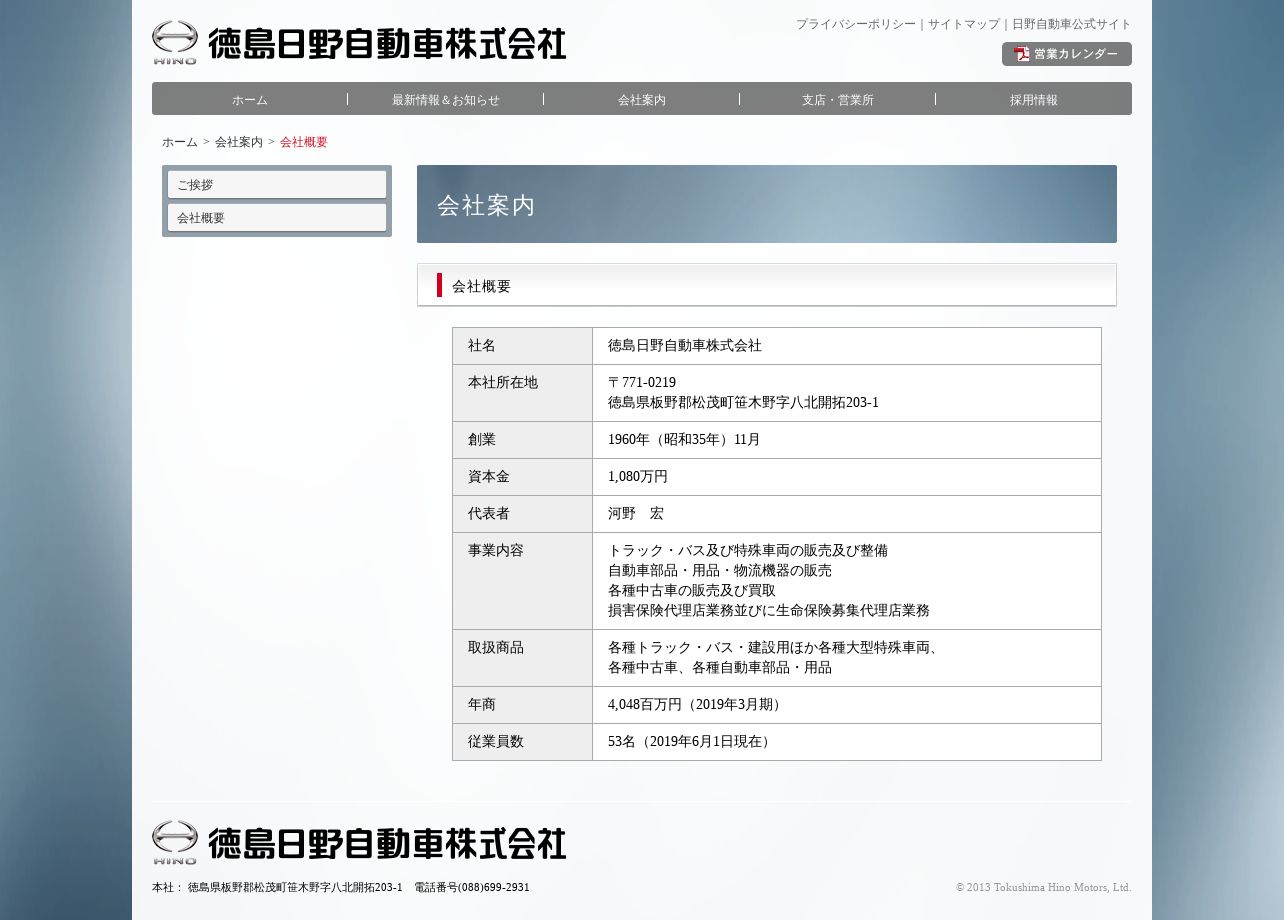Click the representative name 河野 宏

pyautogui.click(x=636, y=514)
